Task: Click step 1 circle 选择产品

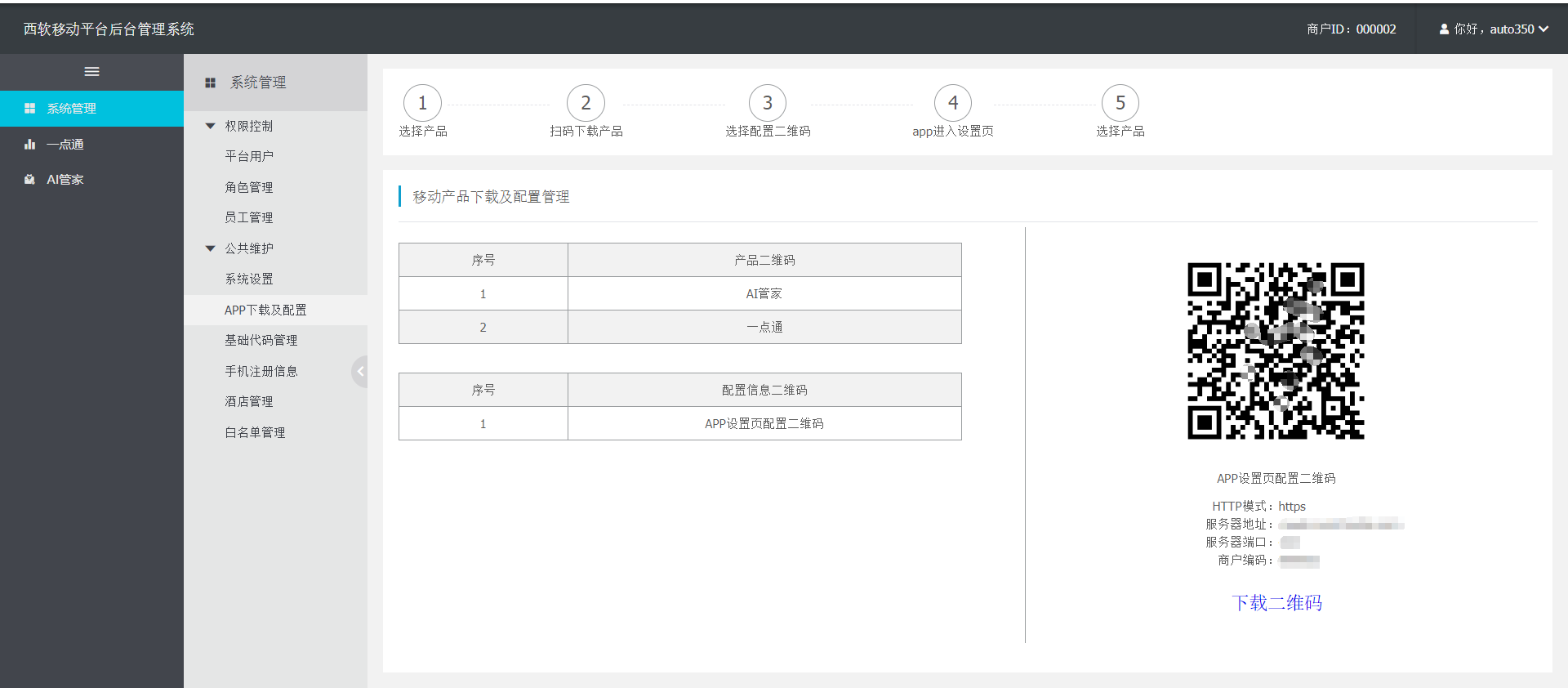Action: click(422, 103)
